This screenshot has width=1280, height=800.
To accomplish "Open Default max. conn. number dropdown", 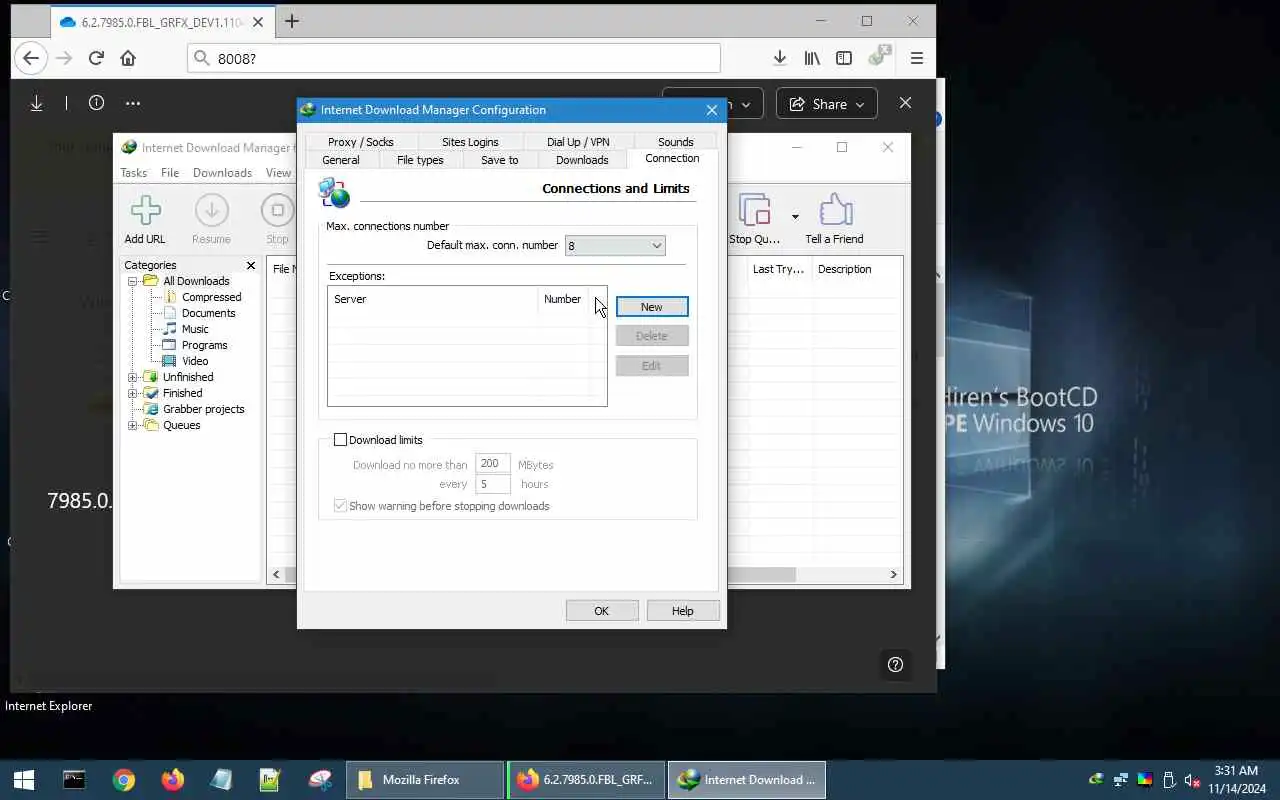I will pos(615,246).
